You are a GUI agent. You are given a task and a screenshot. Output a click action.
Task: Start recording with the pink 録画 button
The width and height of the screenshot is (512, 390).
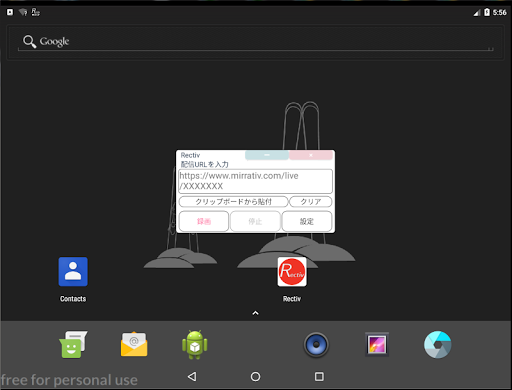tap(204, 221)
